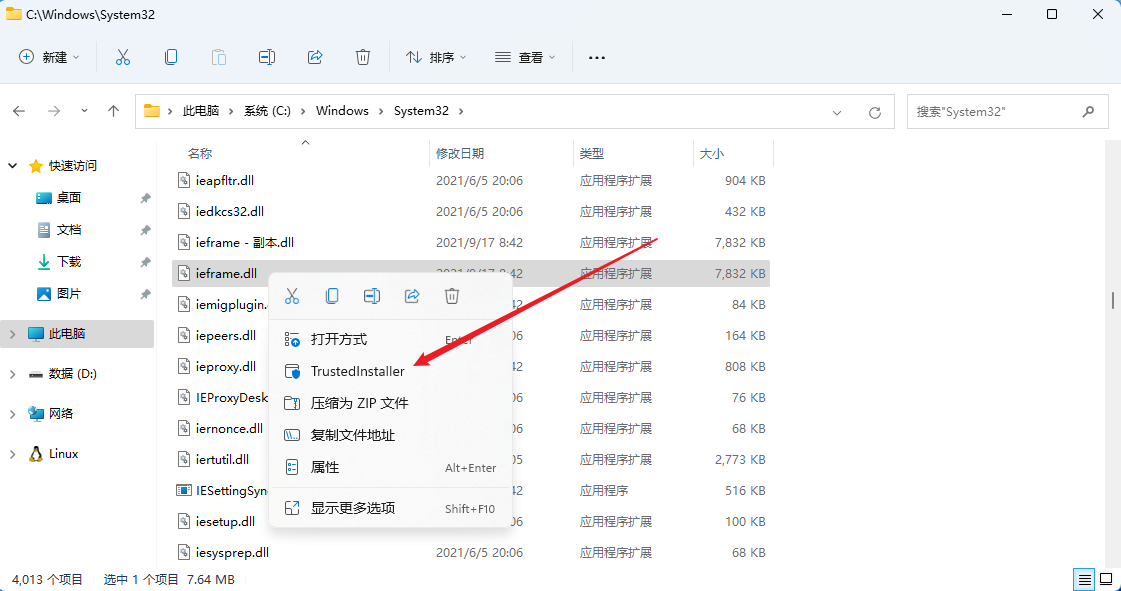Click the Share icon in the toolbar
The image size is (1121, 591).
315,57
